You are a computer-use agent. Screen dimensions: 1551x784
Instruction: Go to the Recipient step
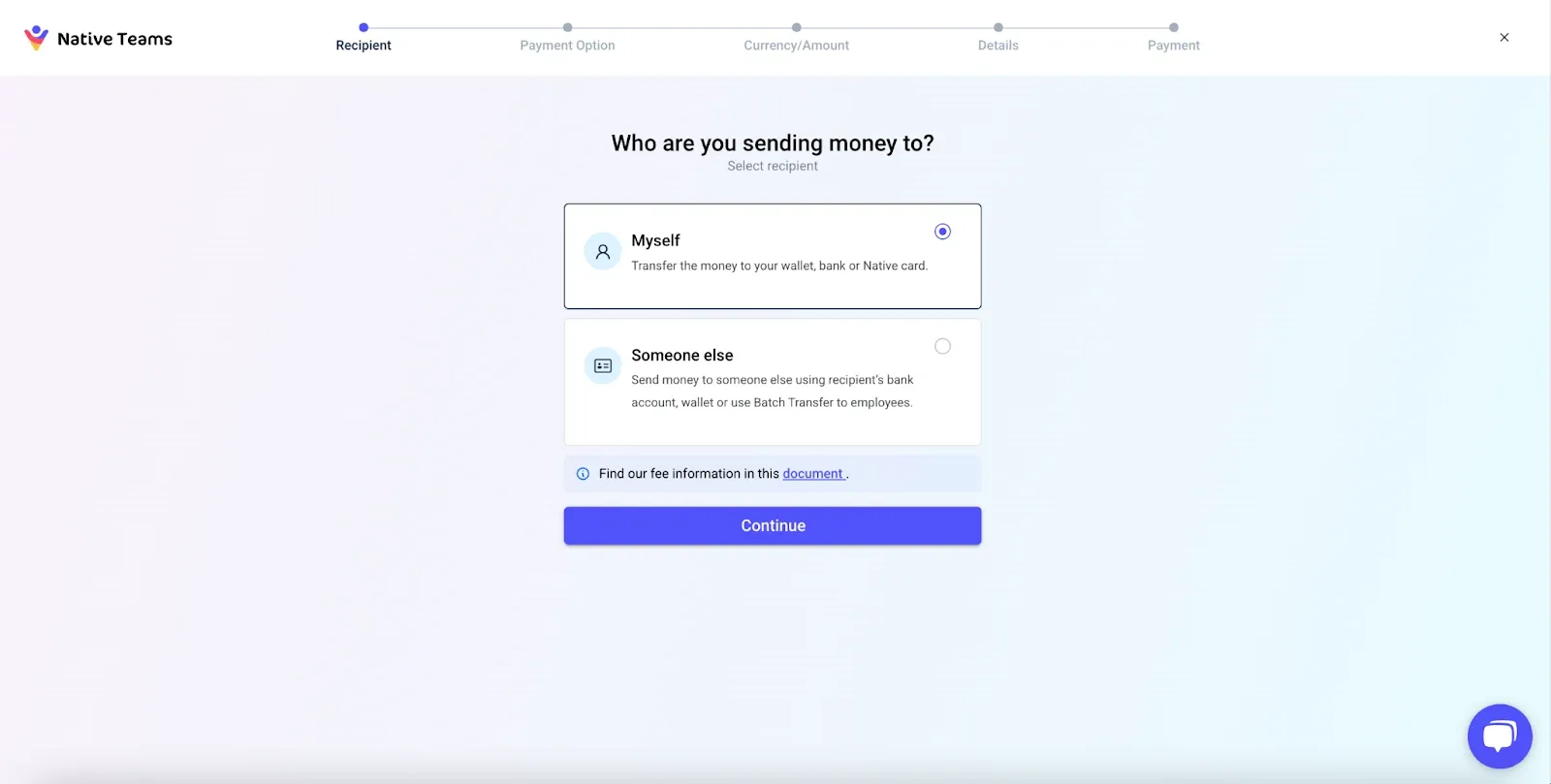click(364, 46)
